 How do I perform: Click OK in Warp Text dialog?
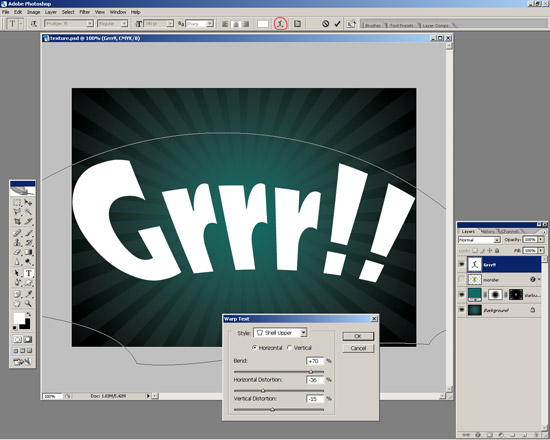358,336
